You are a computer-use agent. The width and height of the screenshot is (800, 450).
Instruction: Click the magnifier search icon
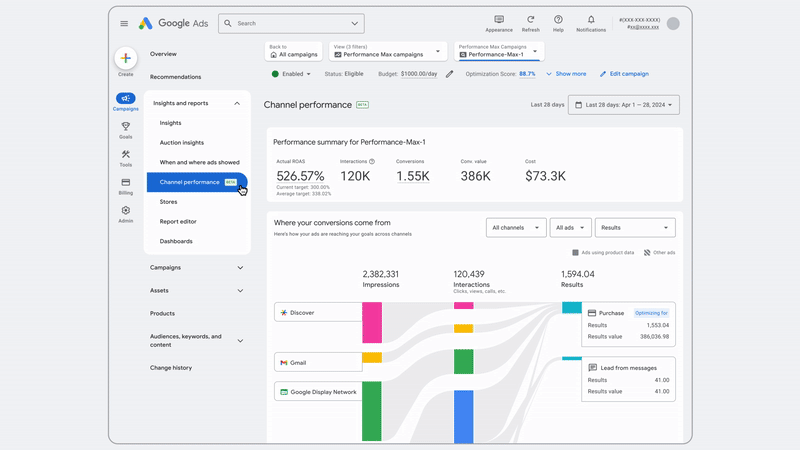(228, 23)
